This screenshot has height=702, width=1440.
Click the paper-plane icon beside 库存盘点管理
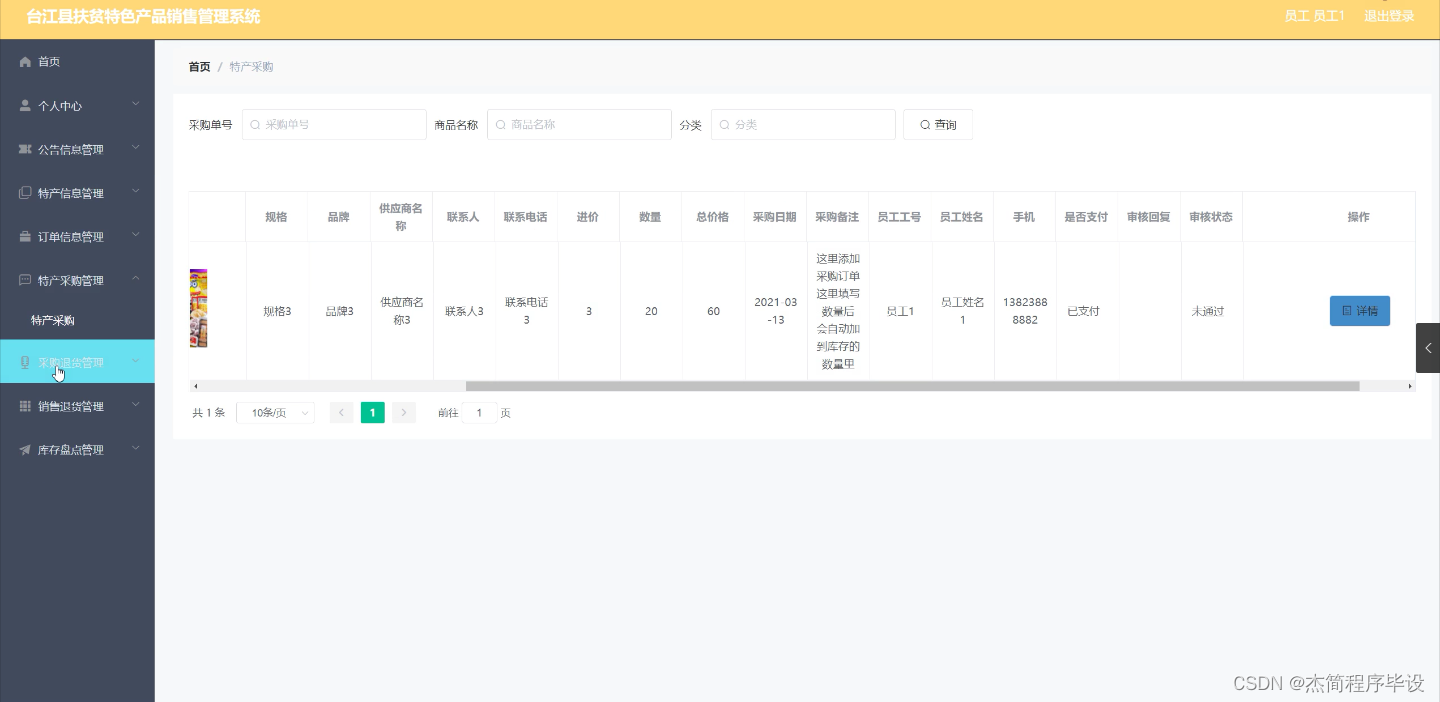point(26,450)
